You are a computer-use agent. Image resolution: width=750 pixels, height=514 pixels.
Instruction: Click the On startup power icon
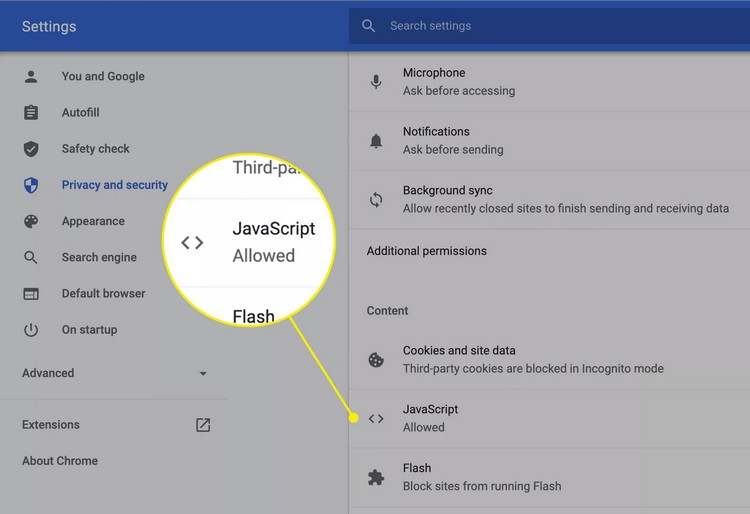(31, 330)
